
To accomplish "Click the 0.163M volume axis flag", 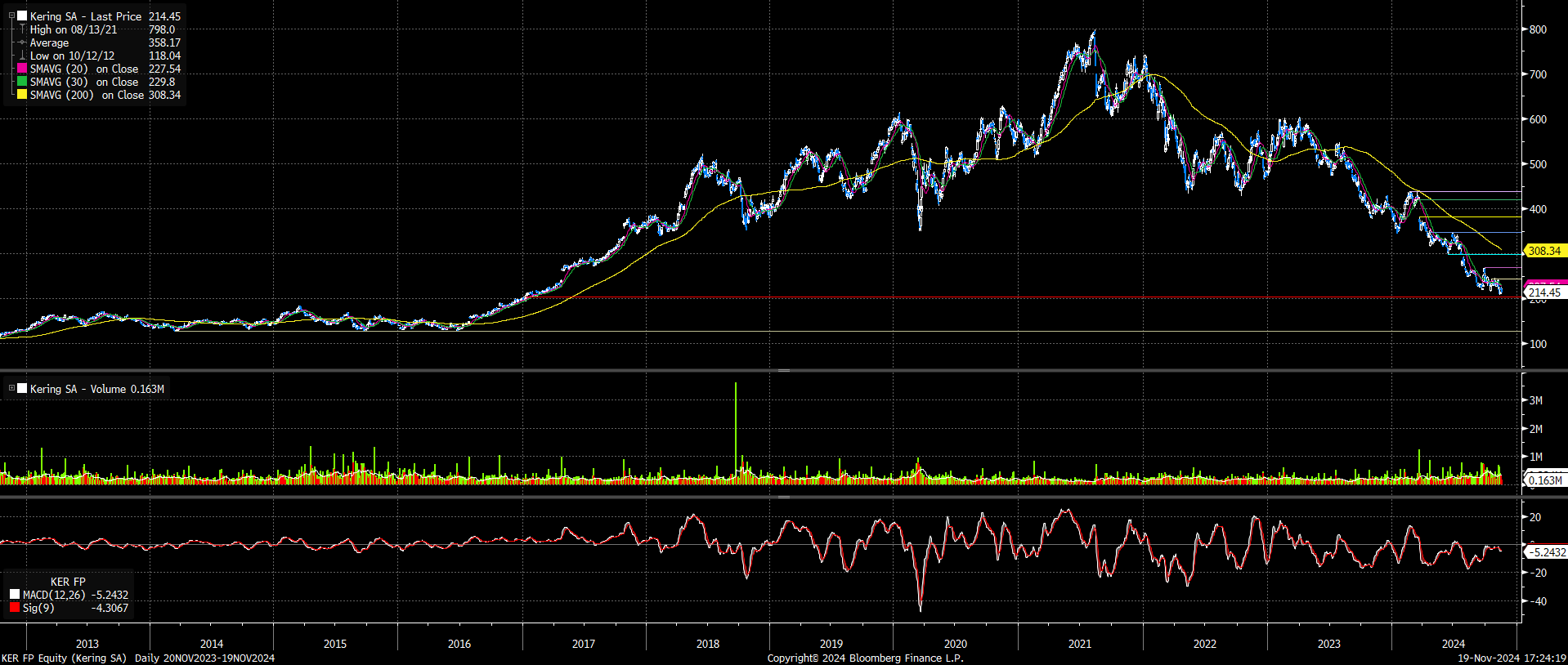I will 1545,480.
